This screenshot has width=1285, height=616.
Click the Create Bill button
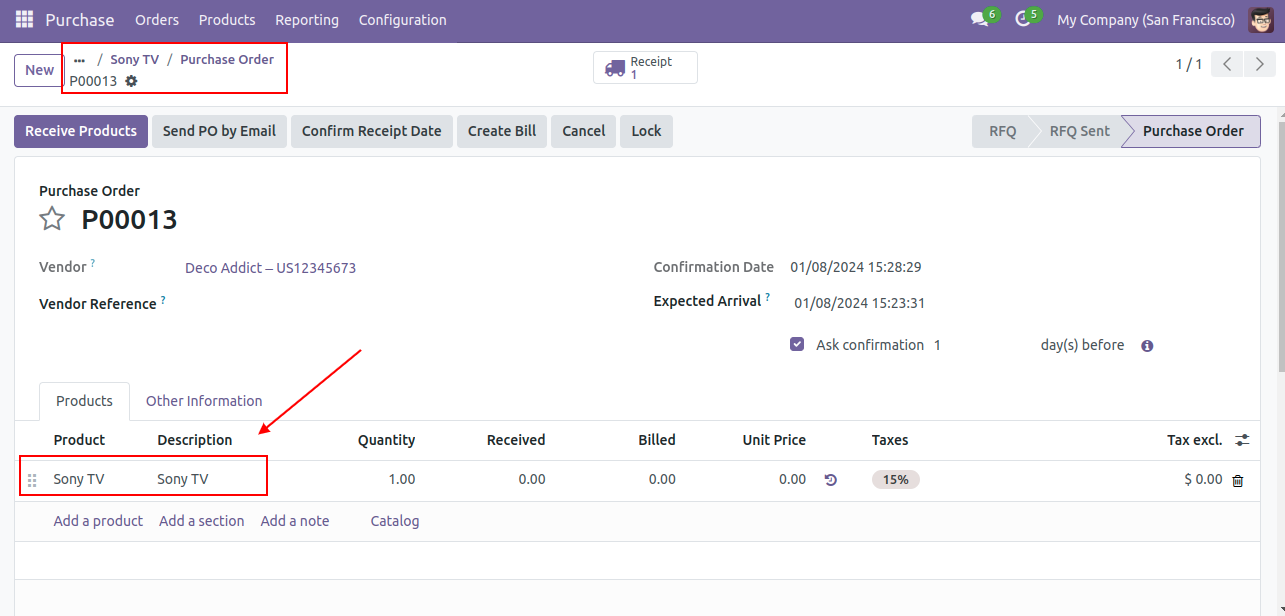502,131
